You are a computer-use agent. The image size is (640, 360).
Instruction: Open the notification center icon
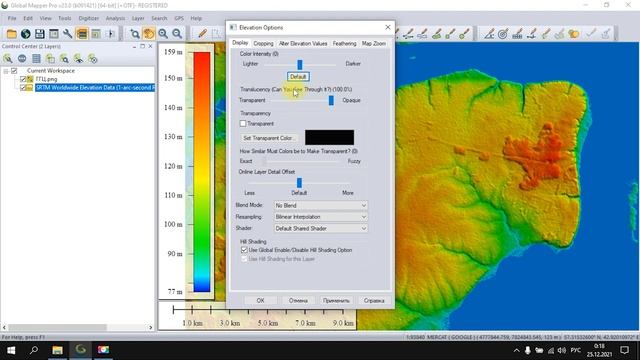click(624, 350)
